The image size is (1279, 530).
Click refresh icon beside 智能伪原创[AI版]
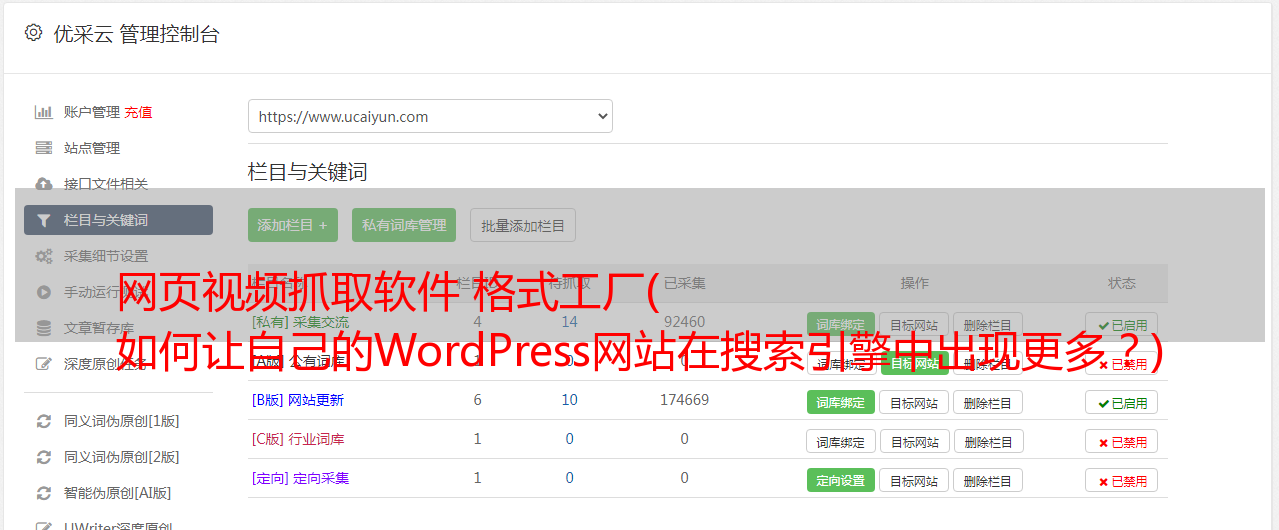tap(44, 493)
